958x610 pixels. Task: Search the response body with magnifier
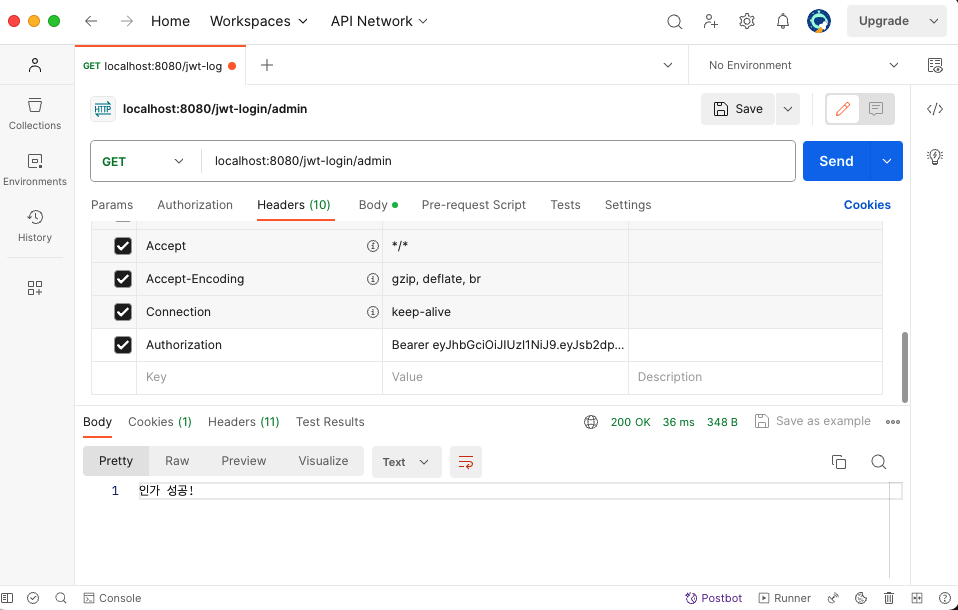click(x=879, y=462)
